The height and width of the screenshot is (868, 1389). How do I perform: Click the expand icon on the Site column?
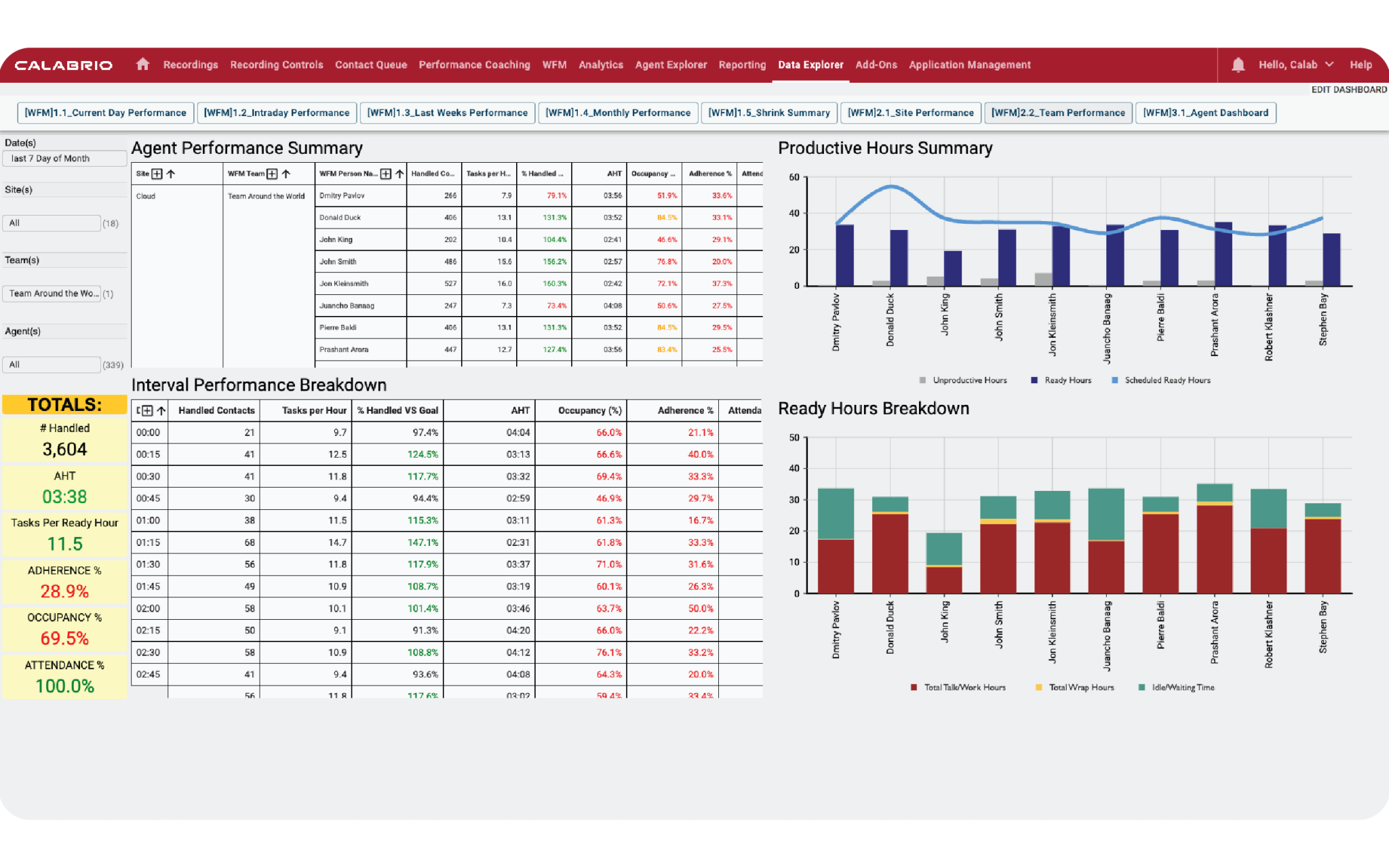(x=157, y=174)
